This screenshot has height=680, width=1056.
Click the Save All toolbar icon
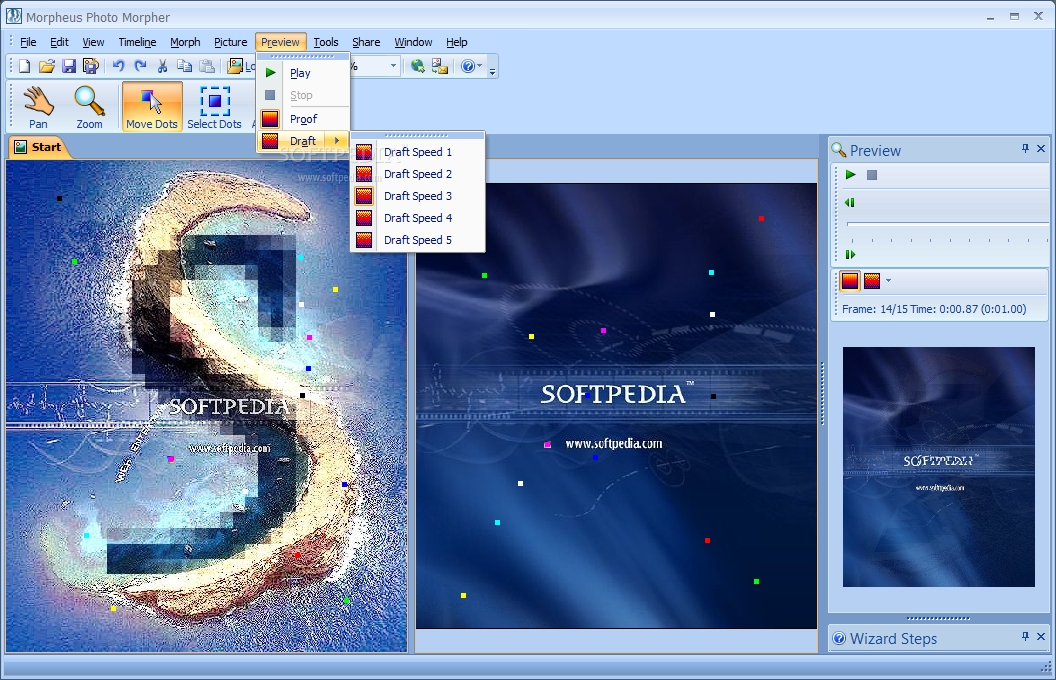[90, 66]
